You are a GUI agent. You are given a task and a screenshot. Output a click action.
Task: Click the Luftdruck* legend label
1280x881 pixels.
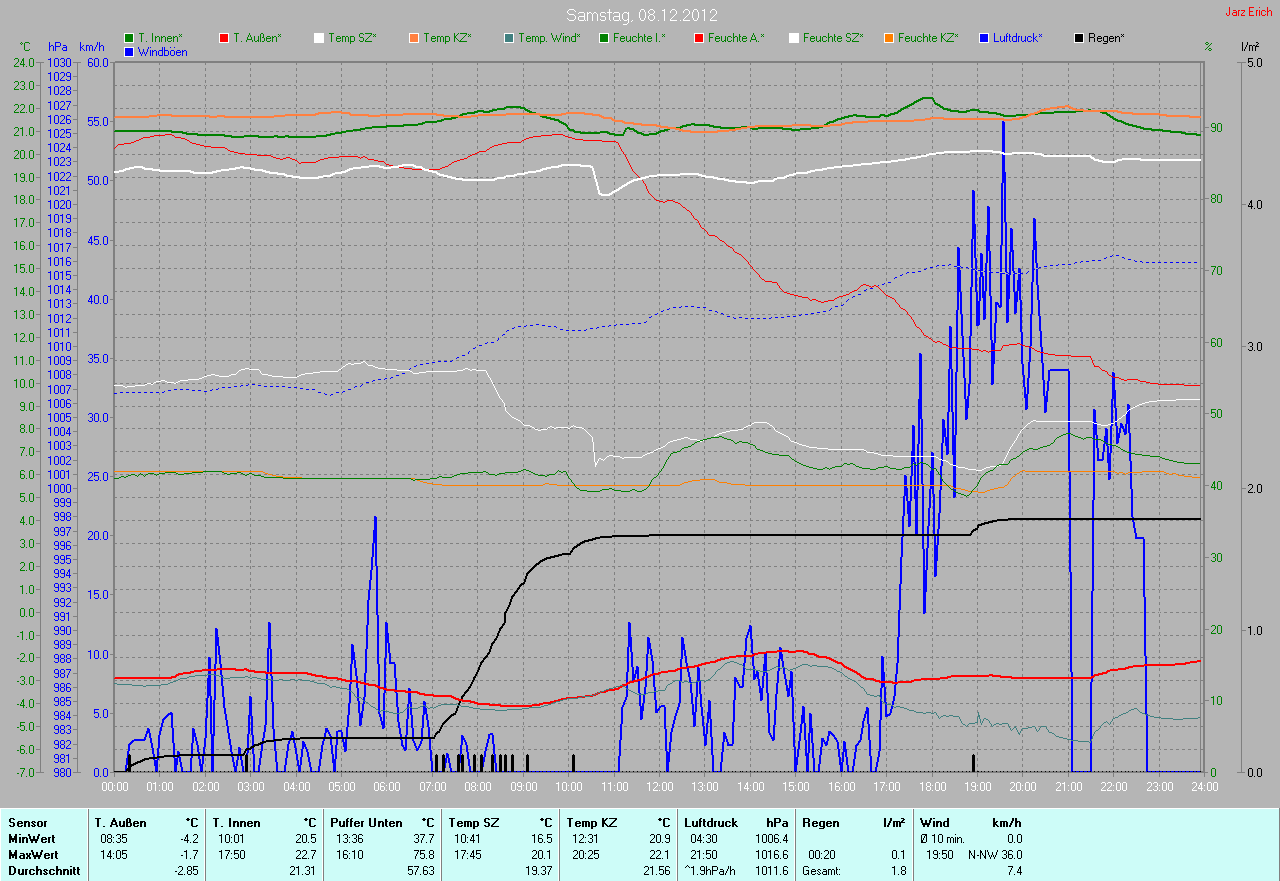[x=1018, y=38]
